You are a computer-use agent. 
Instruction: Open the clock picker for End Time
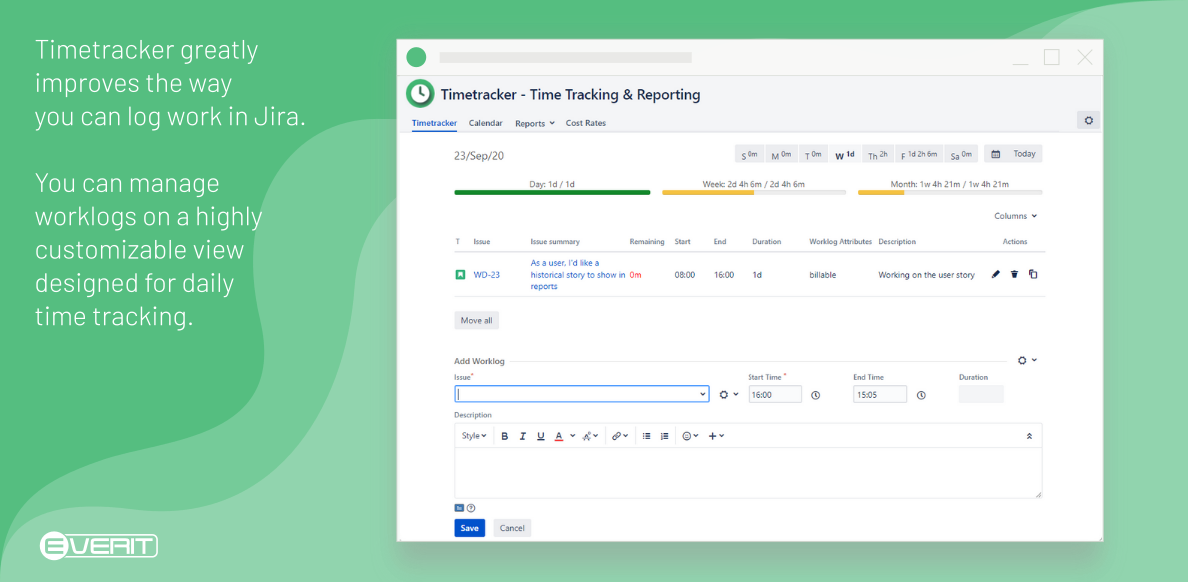[x=921, y=395]
